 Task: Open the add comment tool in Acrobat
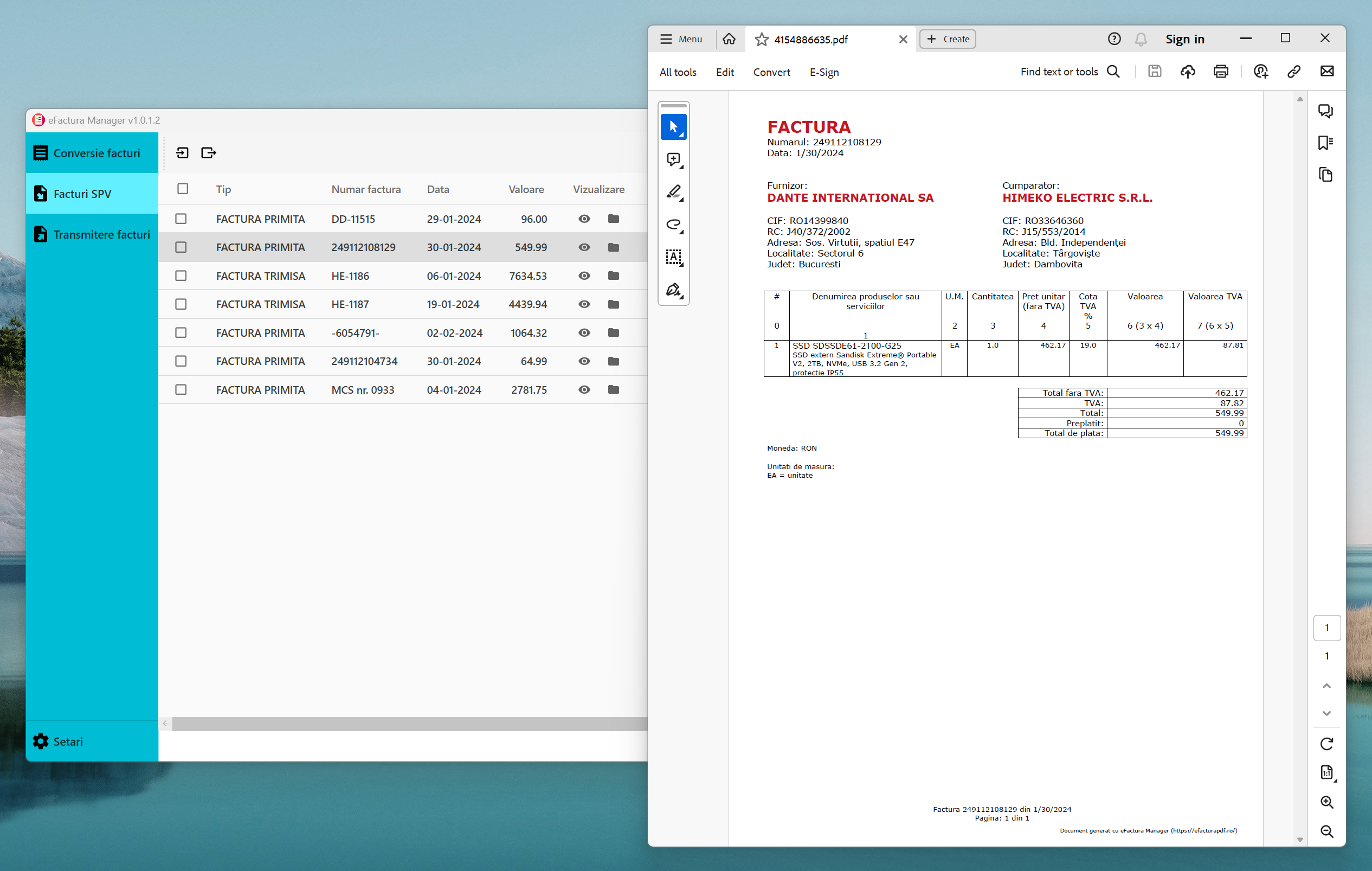[673, 159]
